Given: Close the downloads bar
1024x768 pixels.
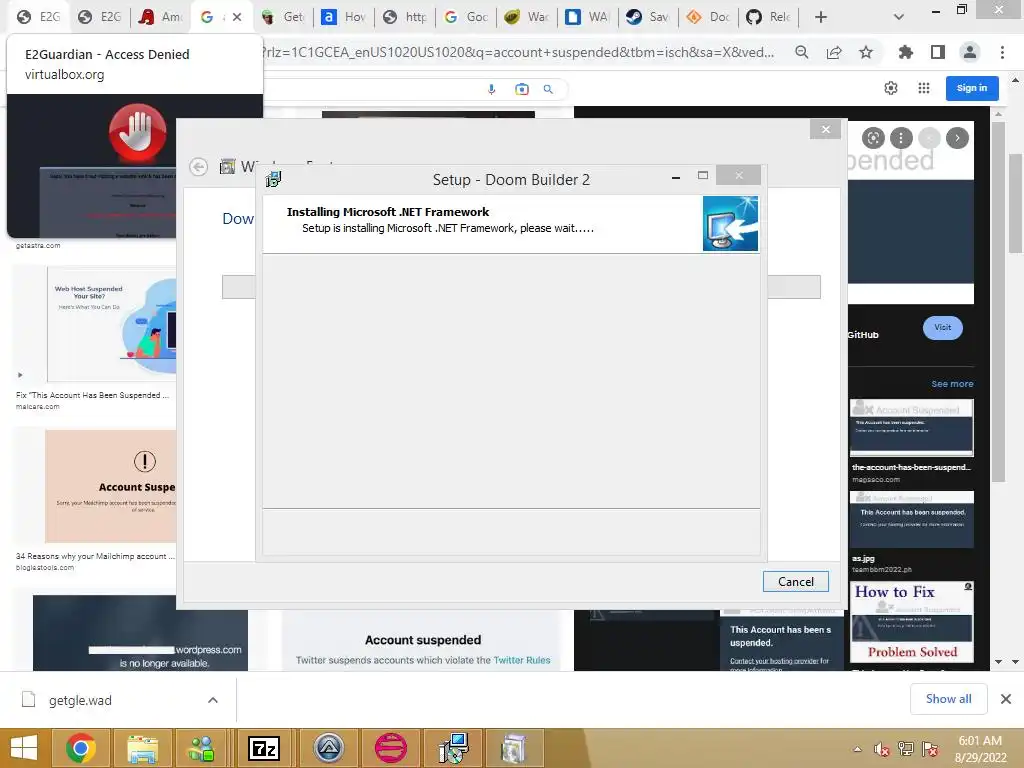Looking at the screenshot, I should click(1006, 699).
